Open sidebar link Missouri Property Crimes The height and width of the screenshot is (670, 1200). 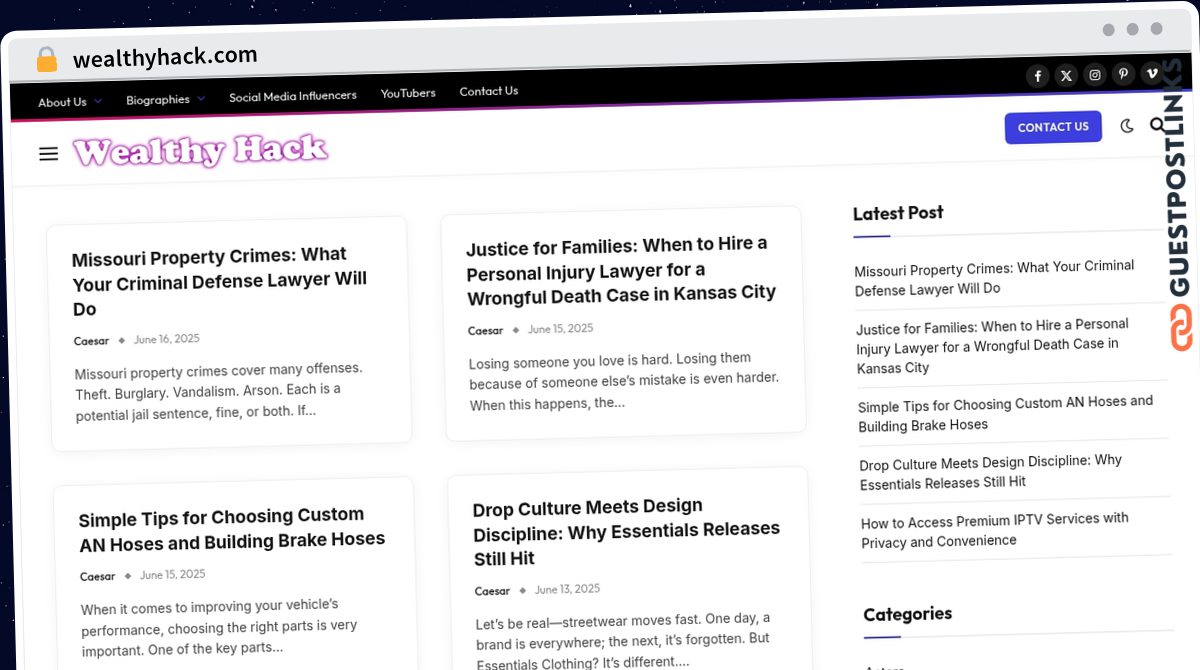point(994,278)
